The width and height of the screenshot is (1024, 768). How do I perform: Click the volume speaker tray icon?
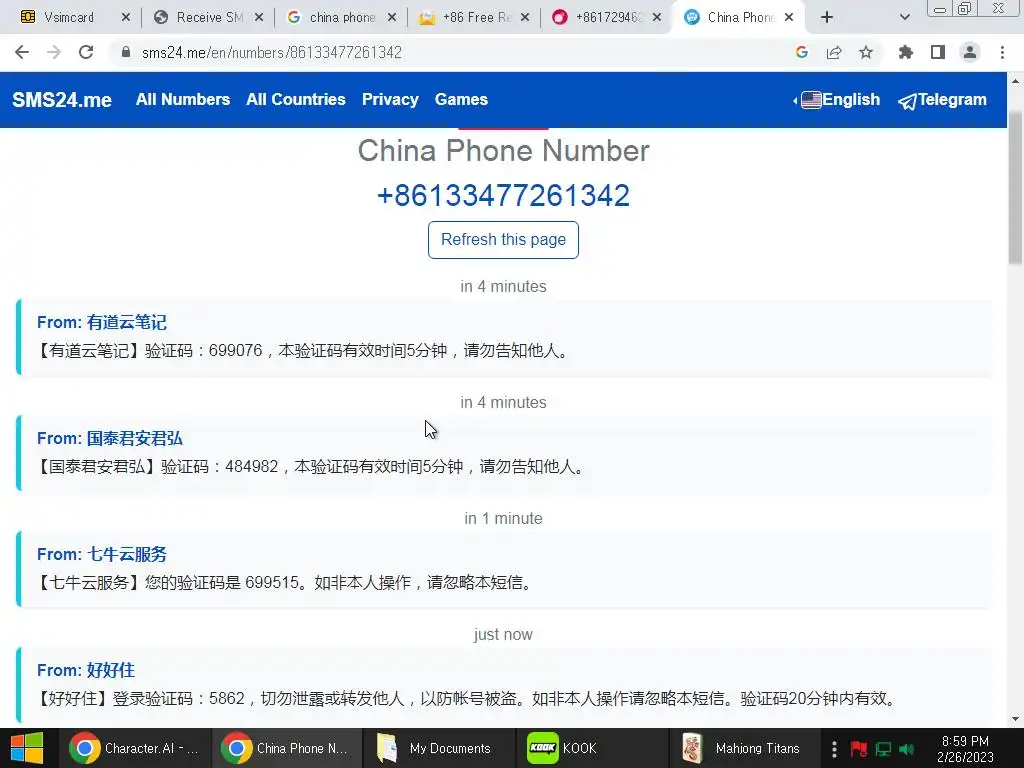point(906,749)
